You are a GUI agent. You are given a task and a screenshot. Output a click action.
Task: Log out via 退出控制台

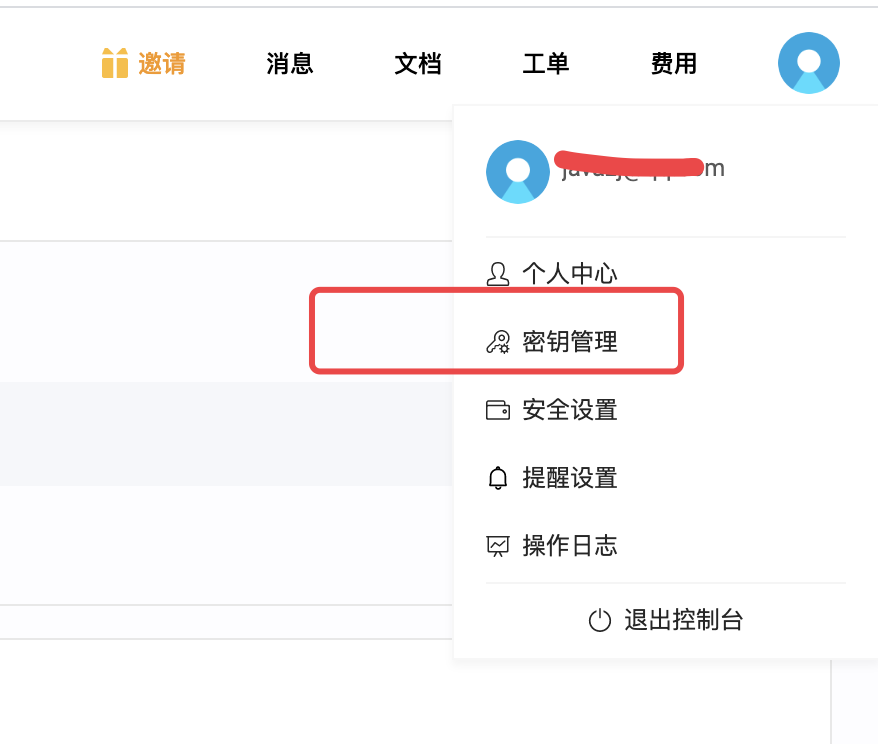click(684, 620)
